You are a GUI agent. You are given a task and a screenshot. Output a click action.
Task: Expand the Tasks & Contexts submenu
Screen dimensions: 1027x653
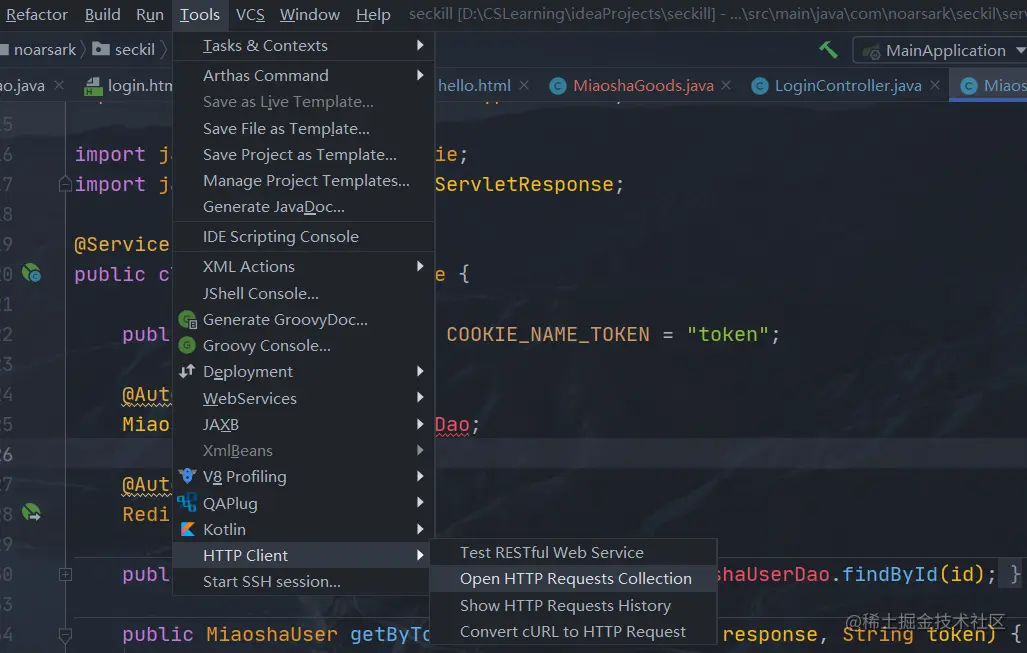(420, 45)
